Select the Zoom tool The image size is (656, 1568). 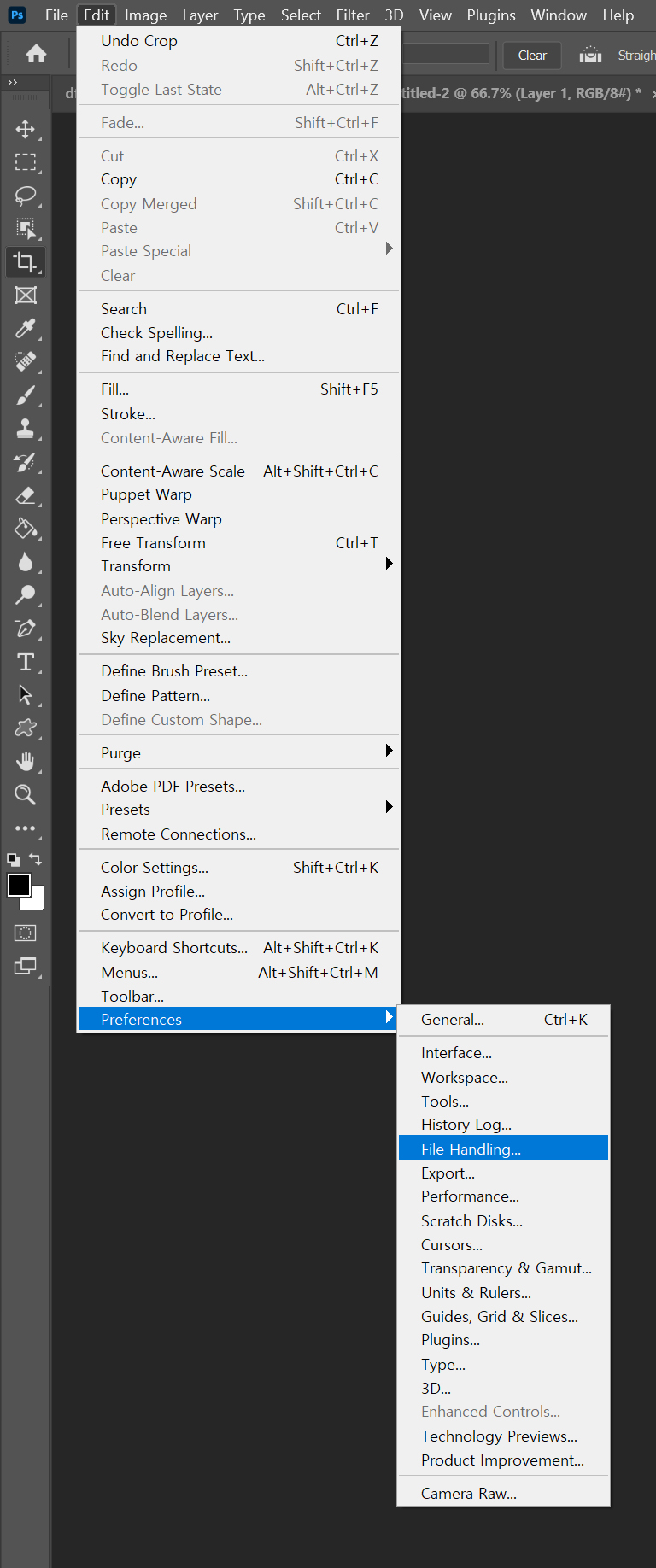click(26, 795)
